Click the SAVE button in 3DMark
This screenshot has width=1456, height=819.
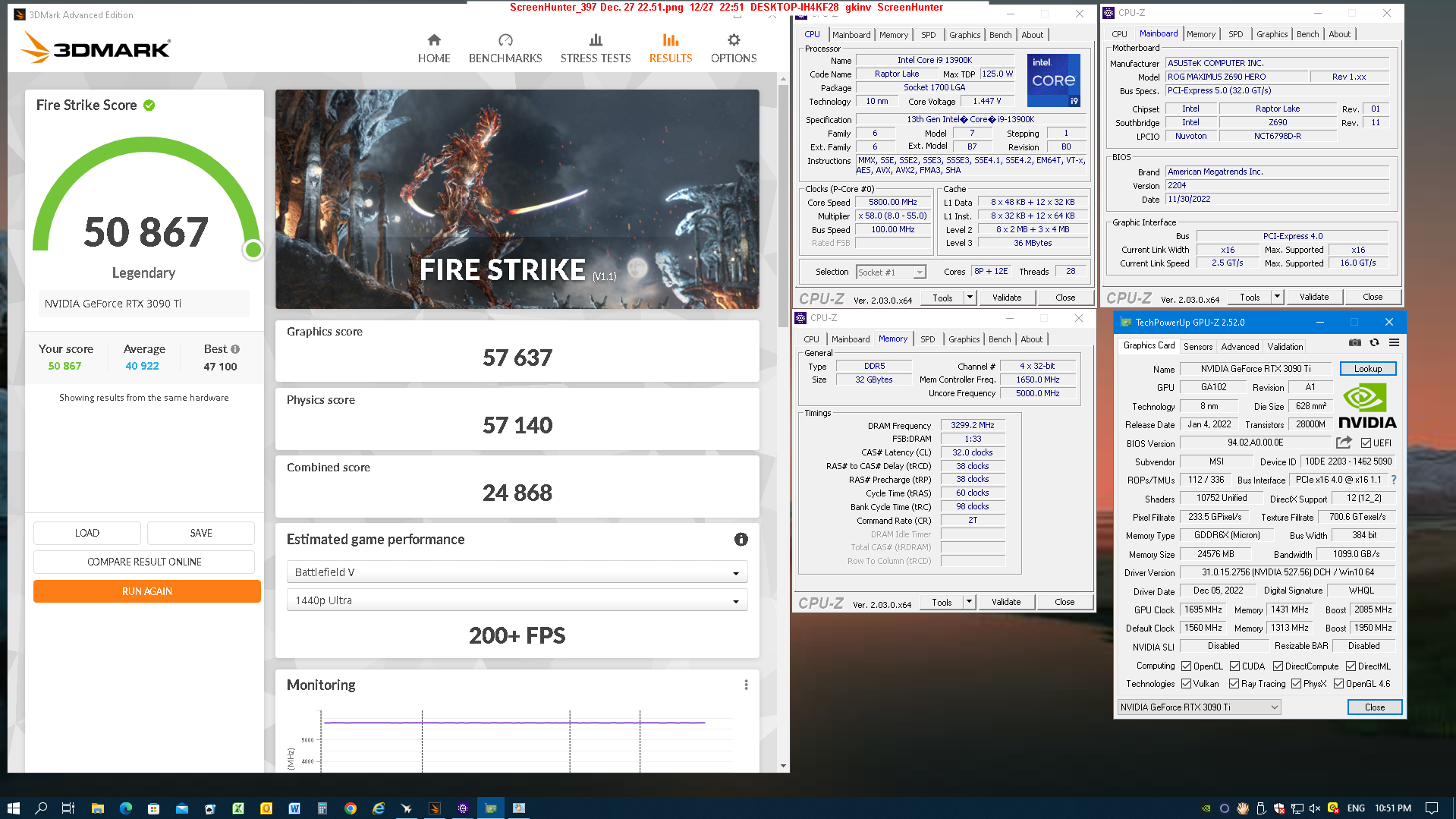[x=201, y=533]
